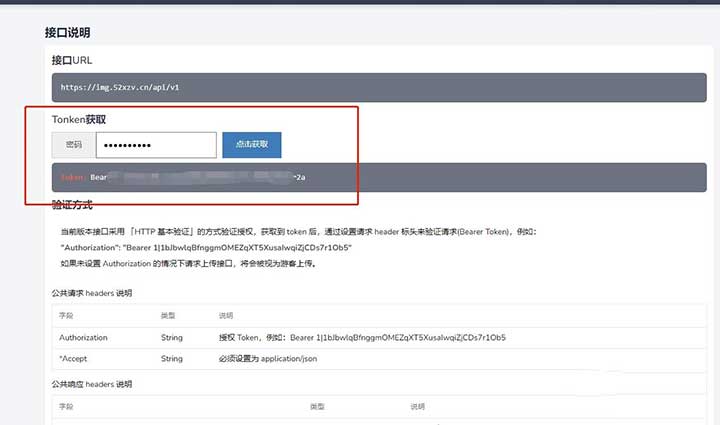Click the 说明 header in response table
This screenshot has height=425, width=720.
(417, 406)
